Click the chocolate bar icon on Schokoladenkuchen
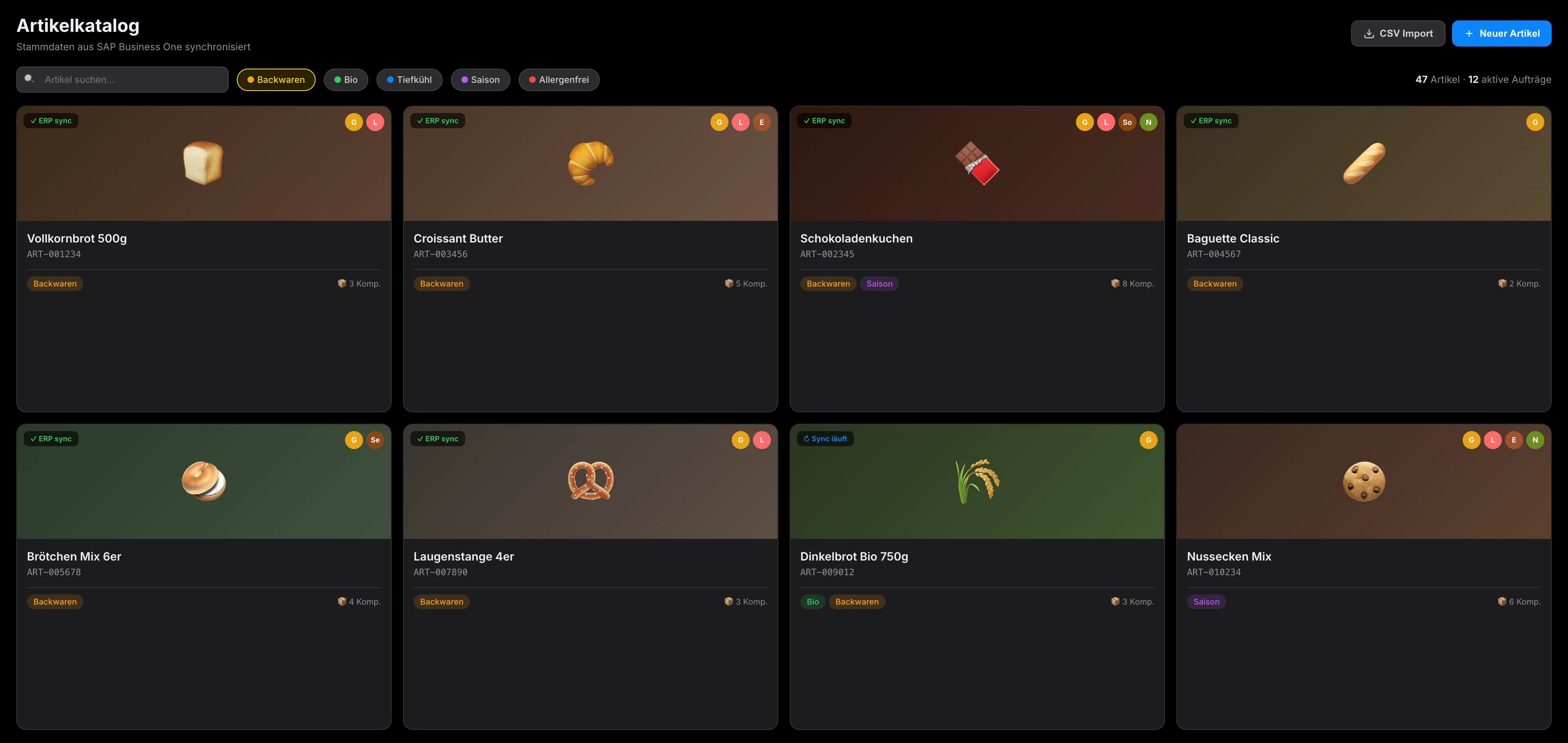 coord(977,163)
